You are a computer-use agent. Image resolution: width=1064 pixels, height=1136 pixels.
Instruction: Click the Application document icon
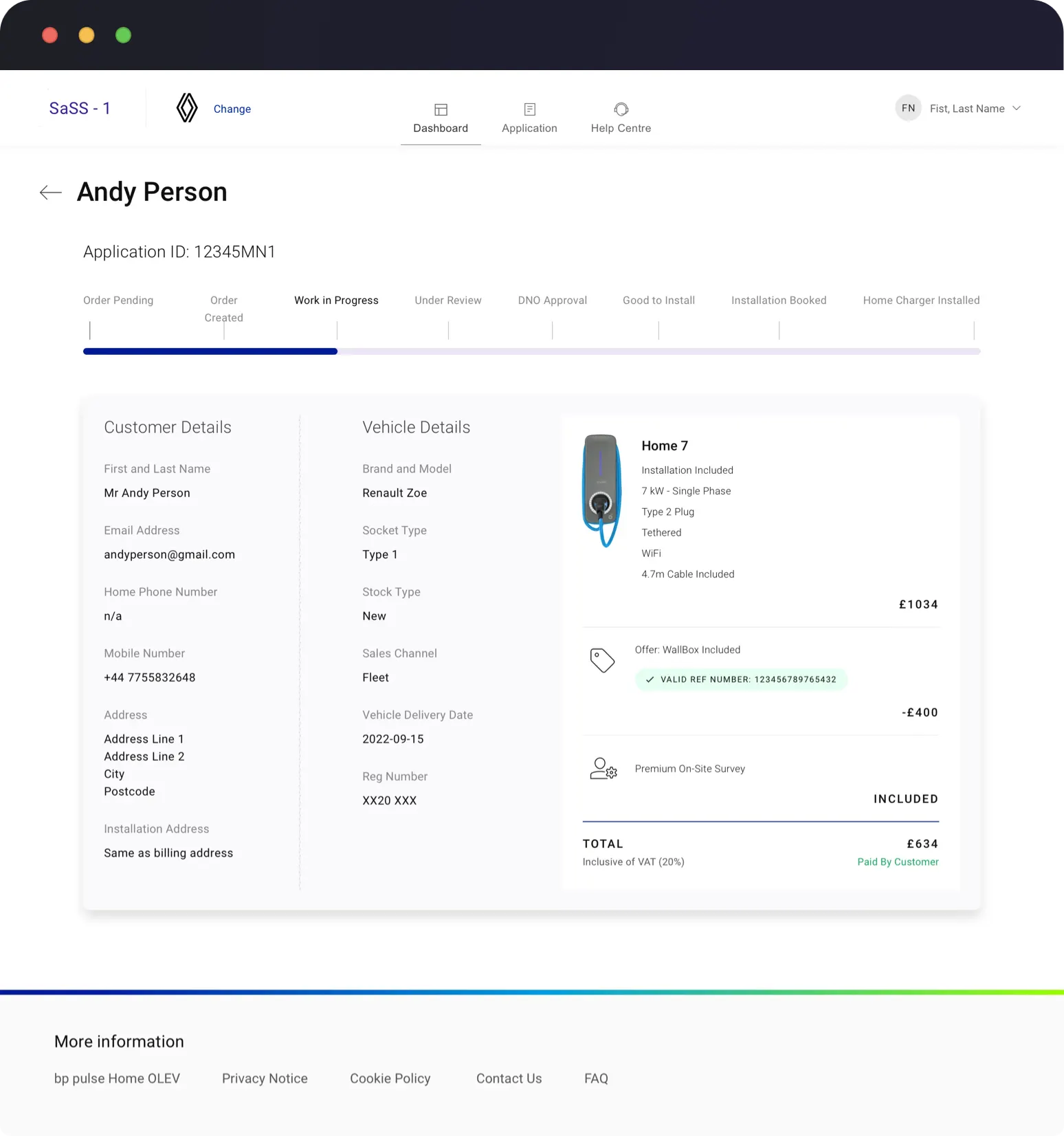pyautogui.click(x=529, y=109)
